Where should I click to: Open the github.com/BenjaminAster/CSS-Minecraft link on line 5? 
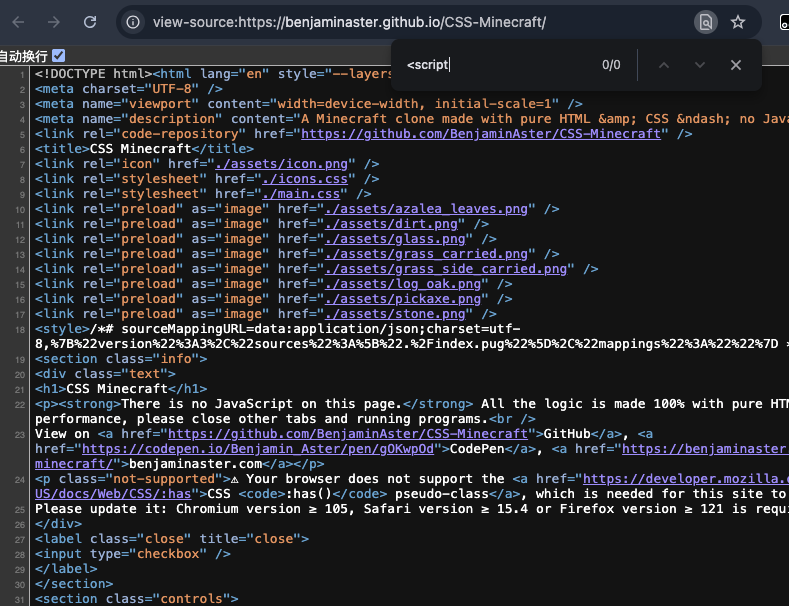(x=481, y=134)
